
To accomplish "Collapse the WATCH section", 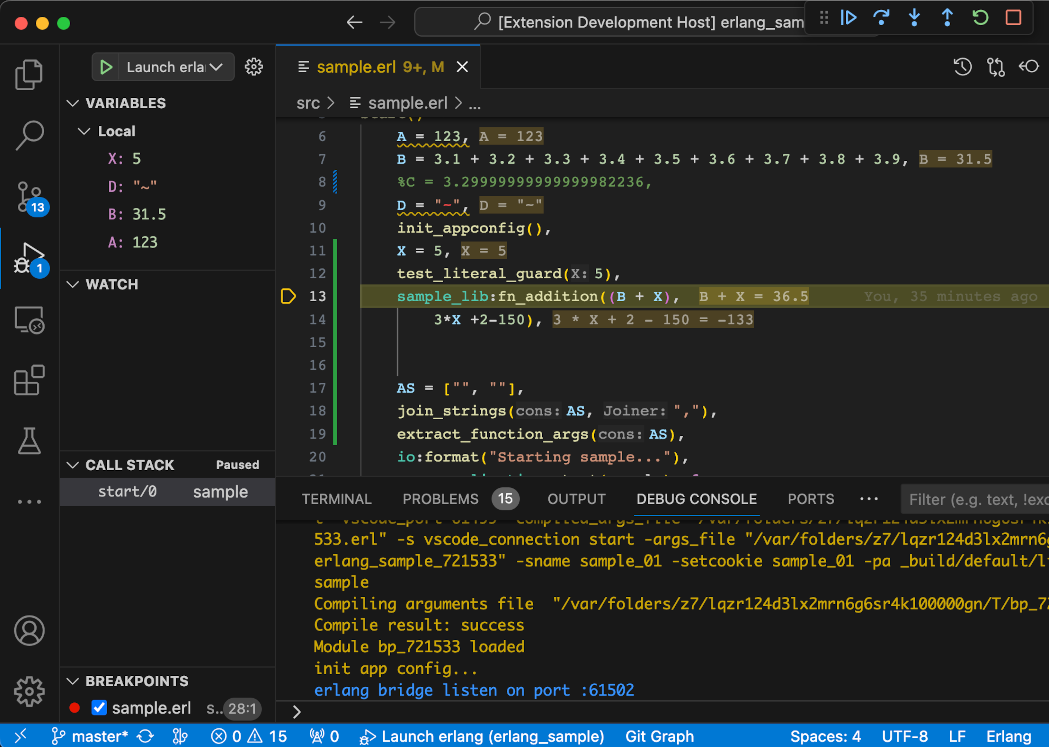I will click(73, 284).
